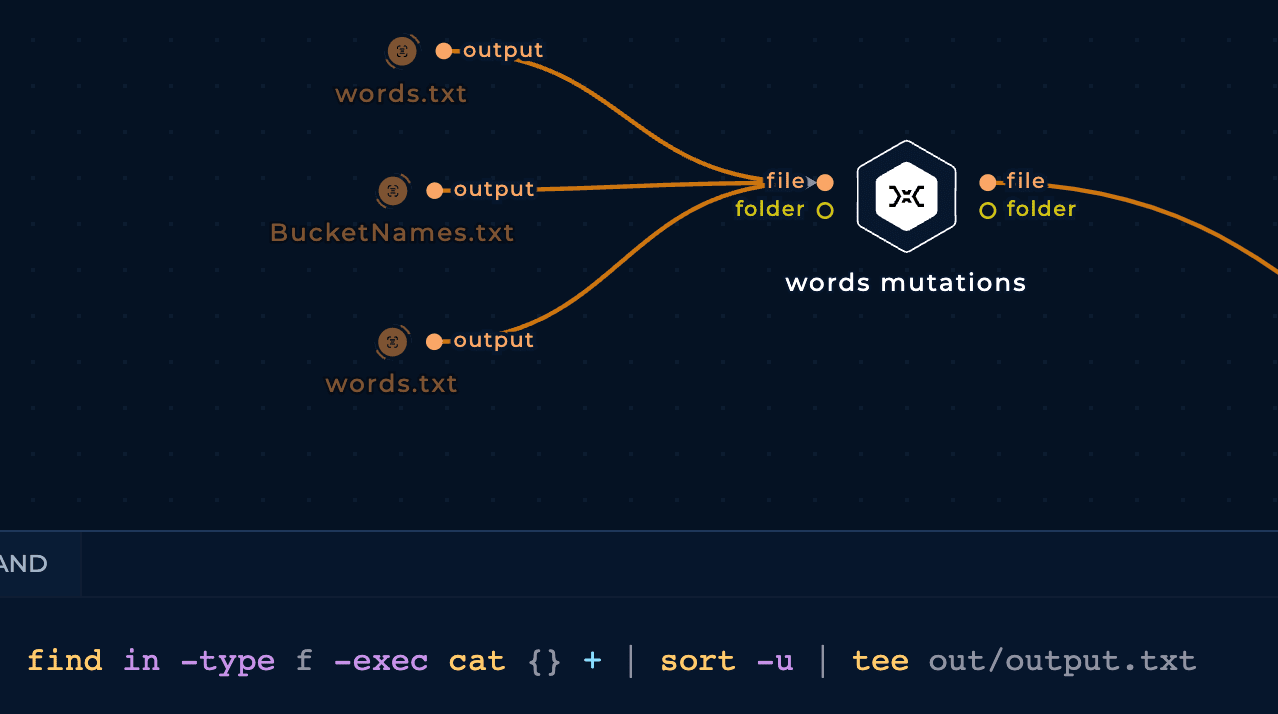The width and height of the screenshot is (1278, 714).
Task: Click output 'folder' label of words mutations
Action: pyautogui.click(x=1042, y=209)
